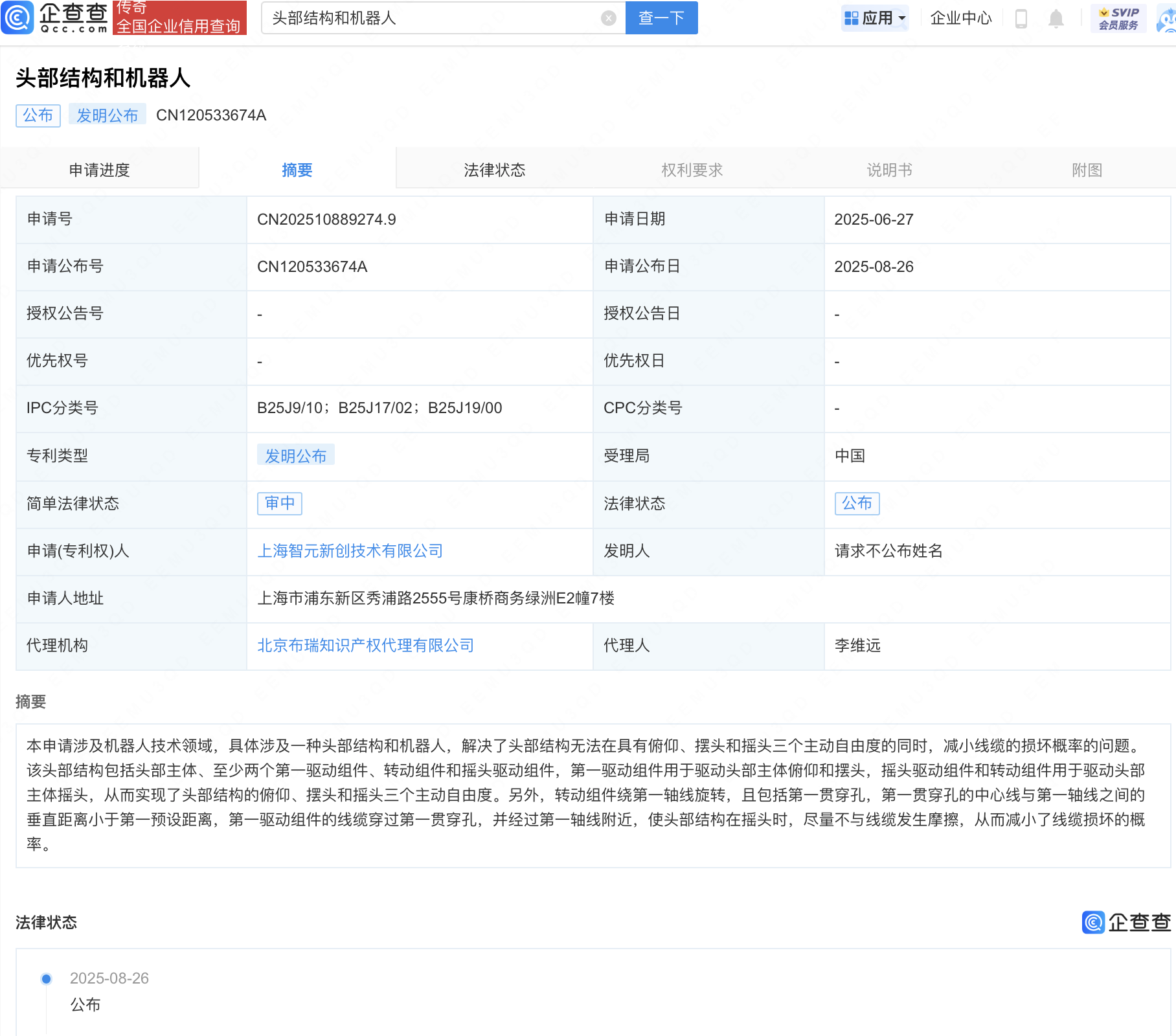Viewport: 1176px width, 1036px height.
Task: Open the mobile app phone icon
Action: (x=1021, y=18)
